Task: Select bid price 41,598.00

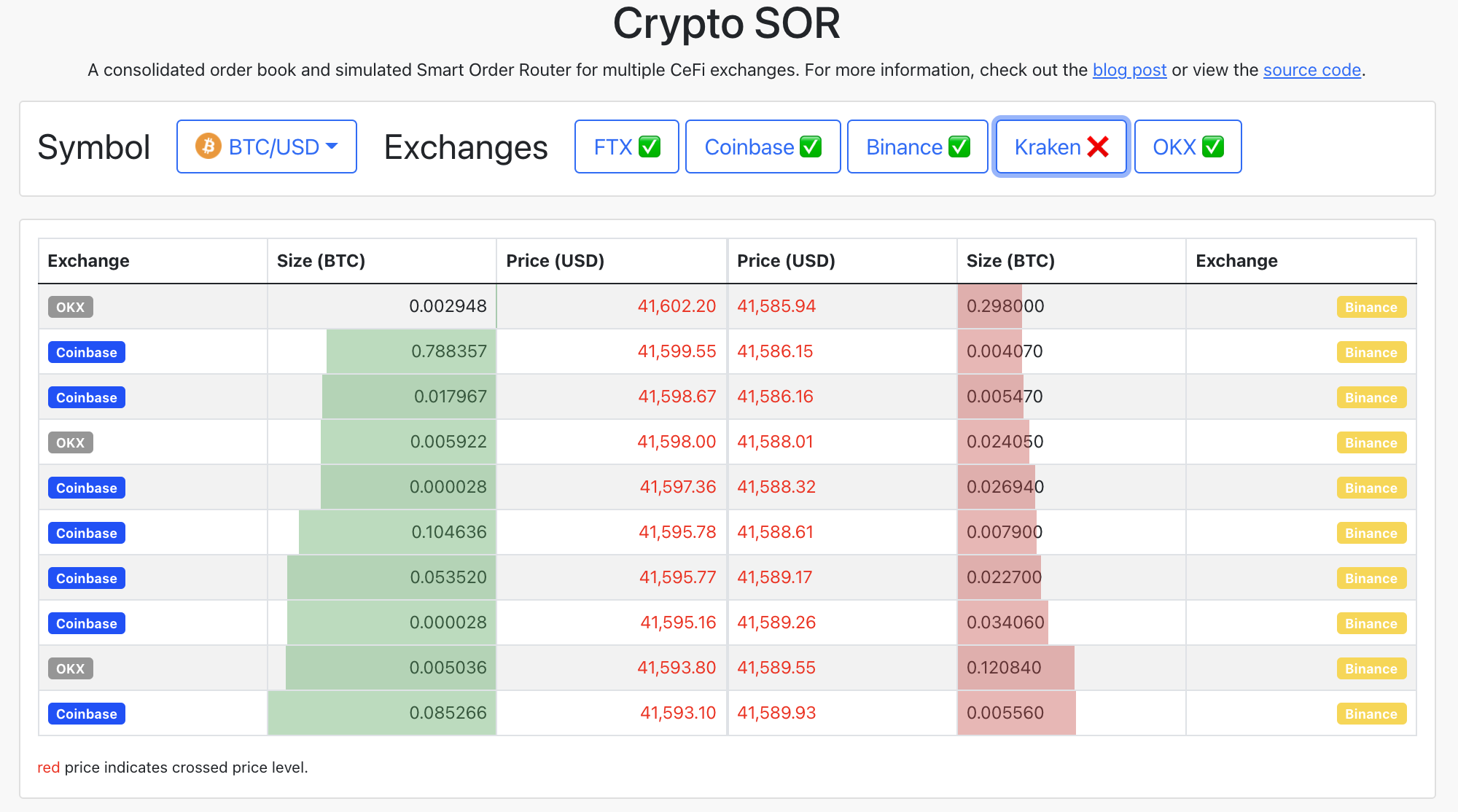Action: click(677, 442)
